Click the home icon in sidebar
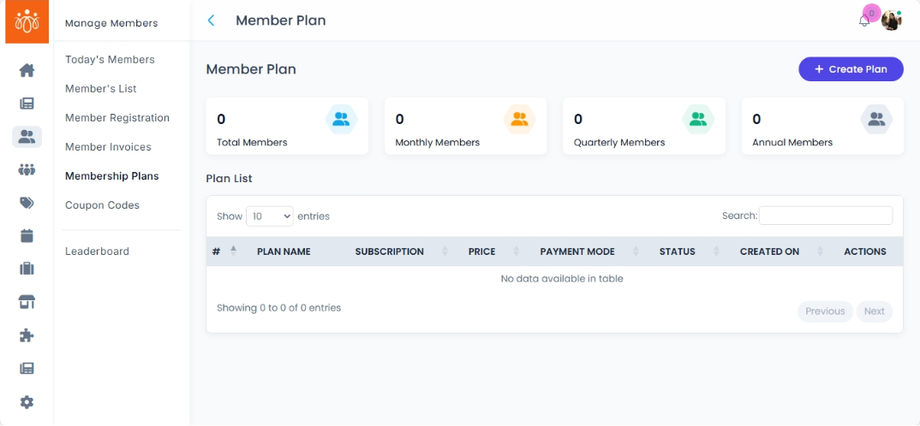Screen dimensions: 920x426 pyautogui.click(x=27, y=70)
